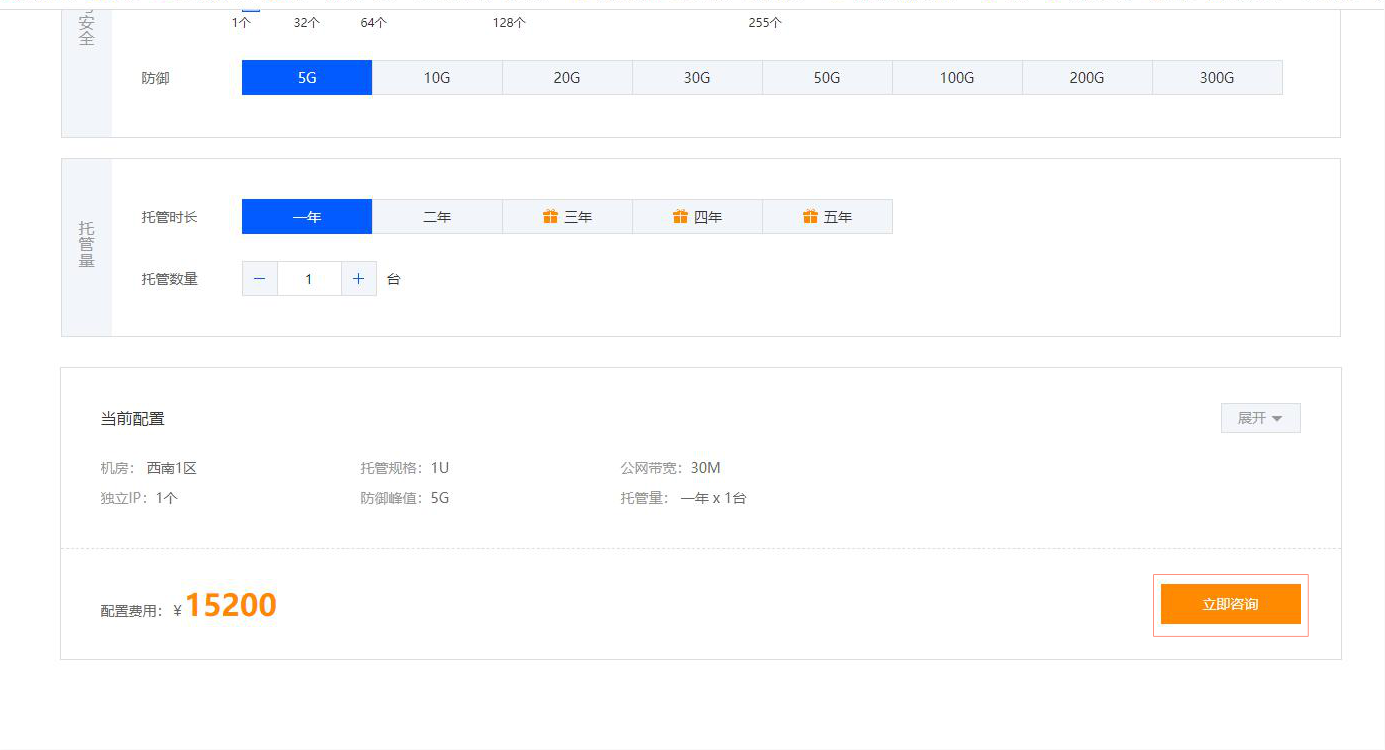This screenshot has width=1385, height=750.
Task: Select 10G defense option
Action: coord(437,78)
